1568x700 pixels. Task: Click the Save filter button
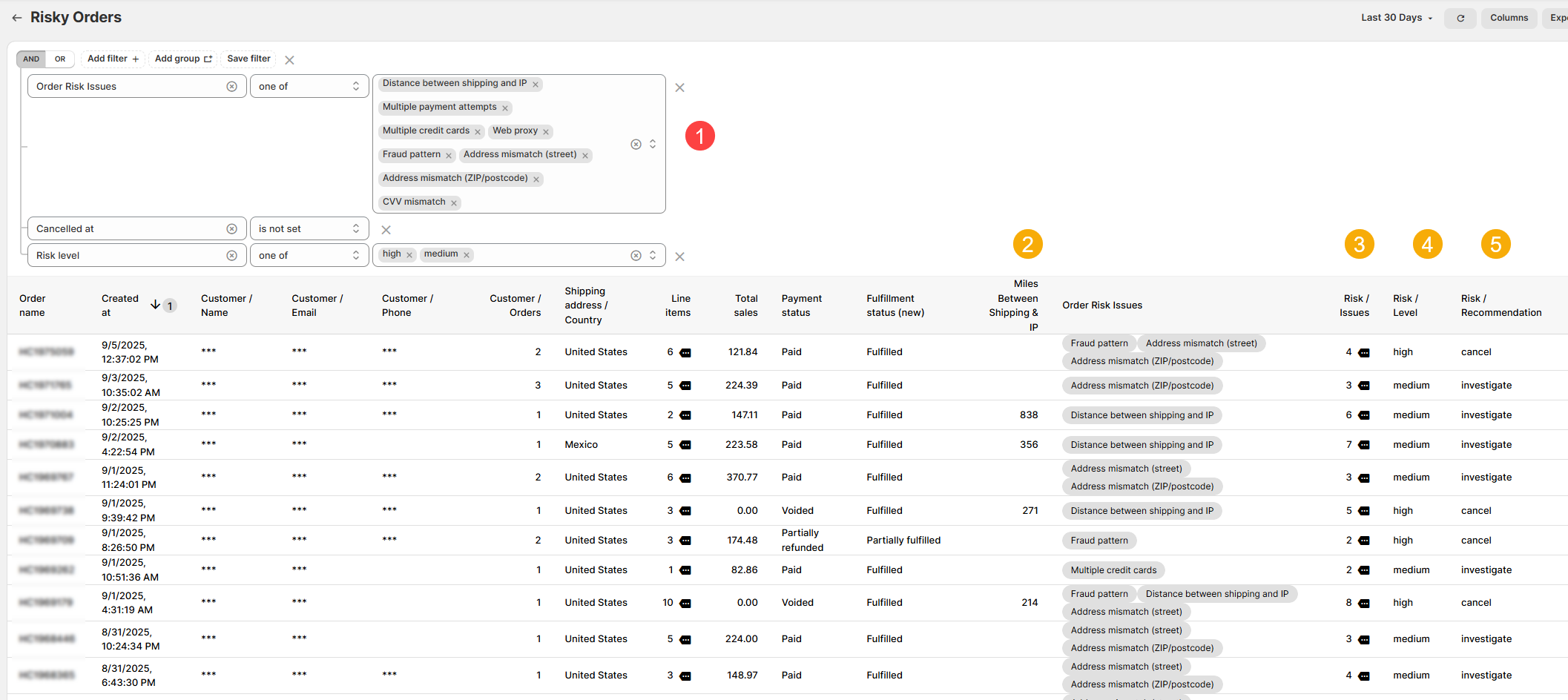point(248,59)
